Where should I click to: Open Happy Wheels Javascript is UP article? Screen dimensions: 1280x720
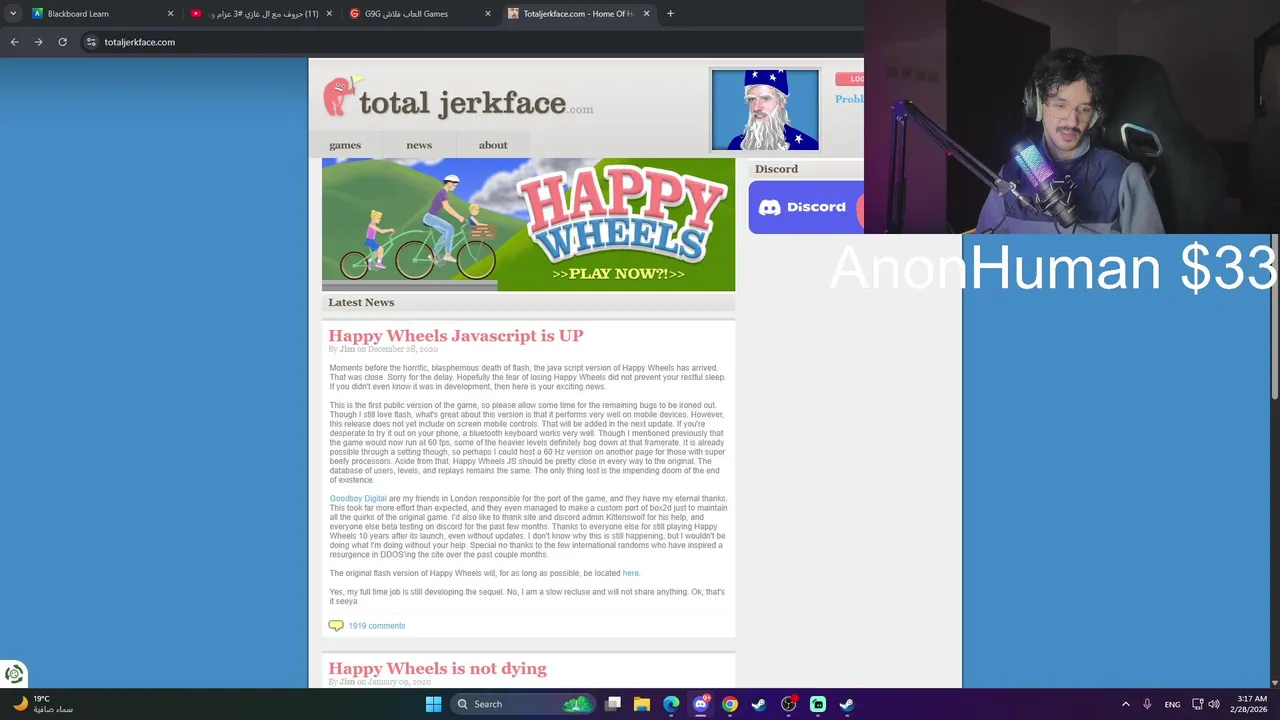click(x=456, y=336)
